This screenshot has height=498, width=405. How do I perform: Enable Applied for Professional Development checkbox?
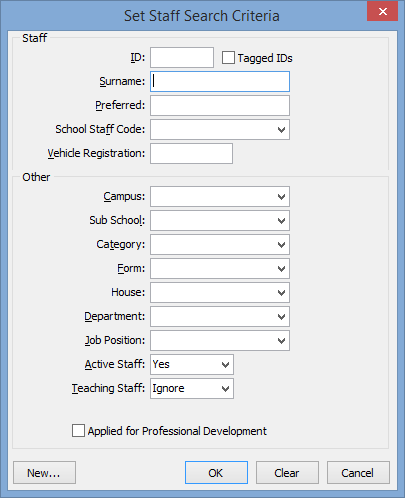tap(78, 430)
